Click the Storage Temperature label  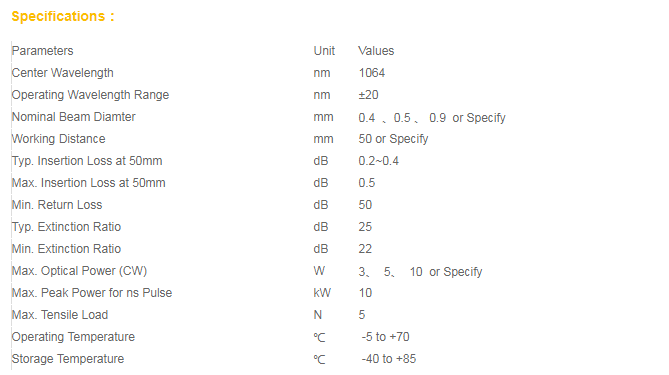[x=68, y=359]
